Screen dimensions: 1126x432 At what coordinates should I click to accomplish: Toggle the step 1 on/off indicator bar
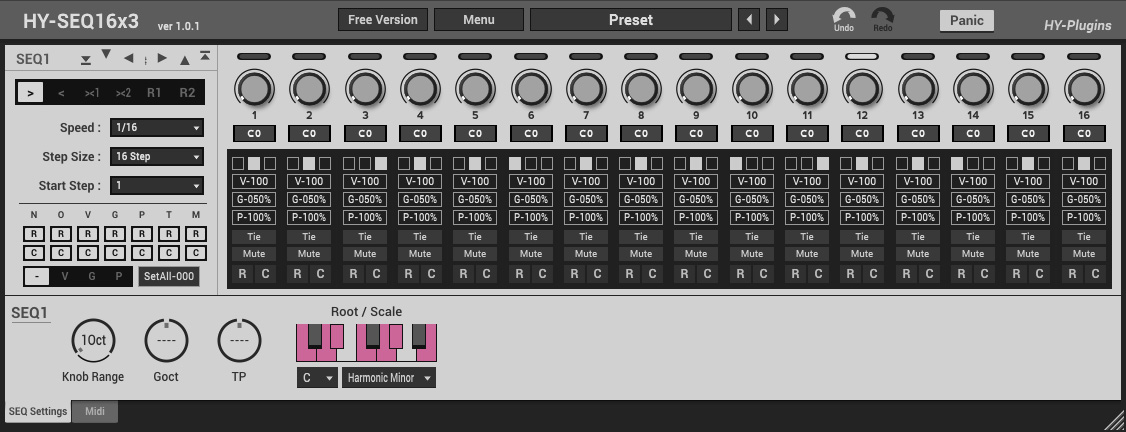pyautogui.click(x=254, y=56)
